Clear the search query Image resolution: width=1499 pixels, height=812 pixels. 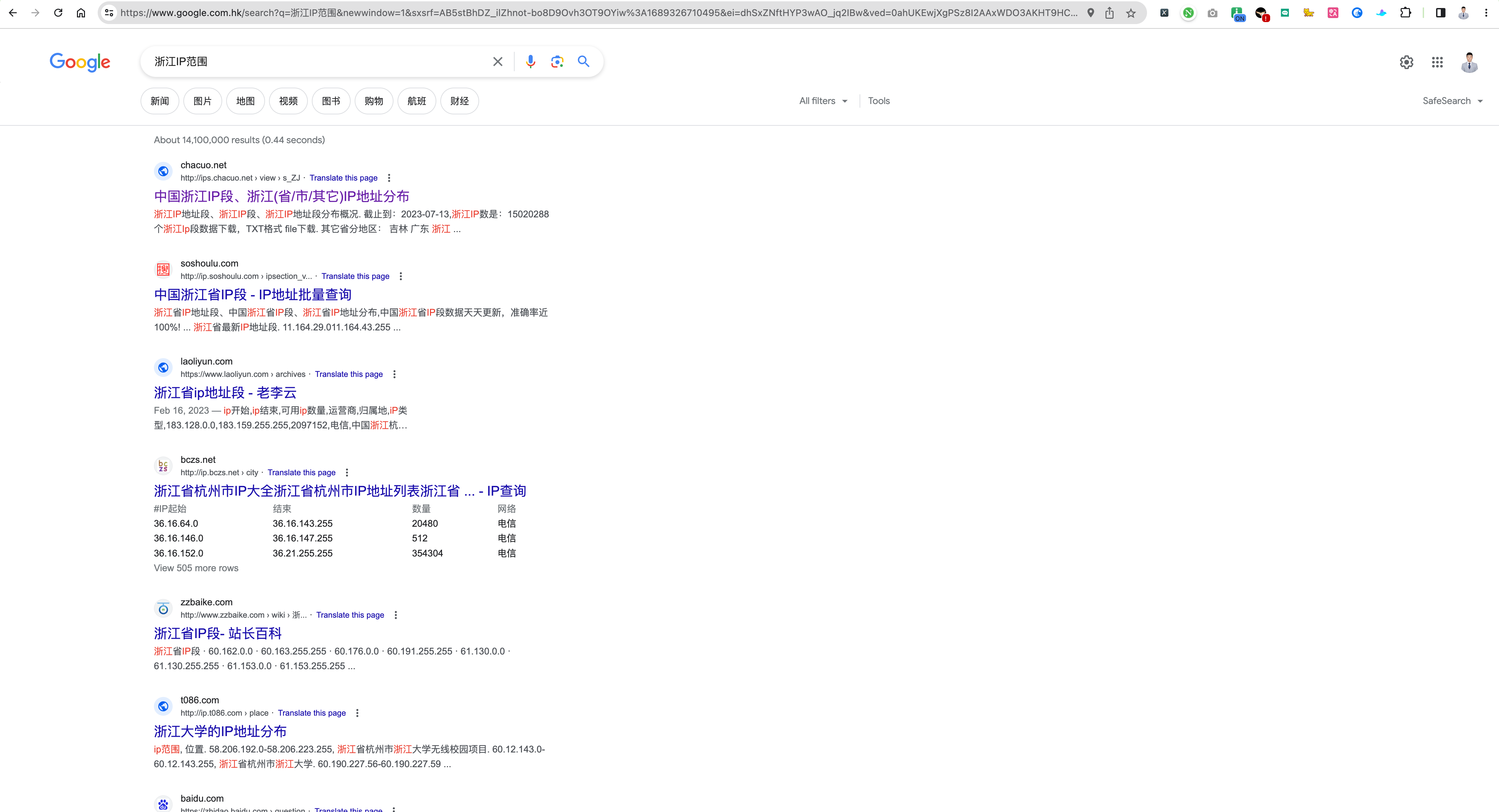498,62
